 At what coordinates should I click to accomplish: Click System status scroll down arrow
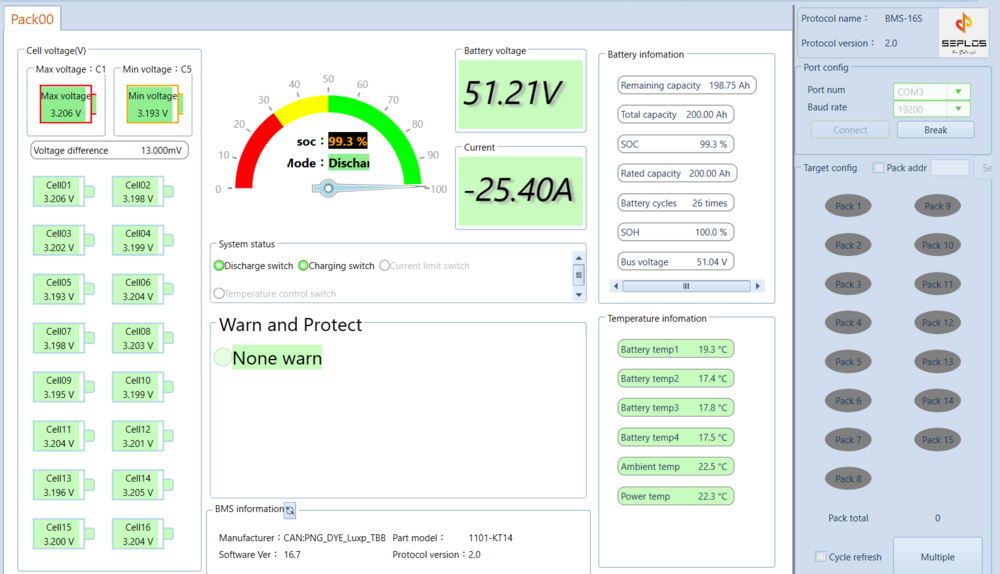point(578,295)
